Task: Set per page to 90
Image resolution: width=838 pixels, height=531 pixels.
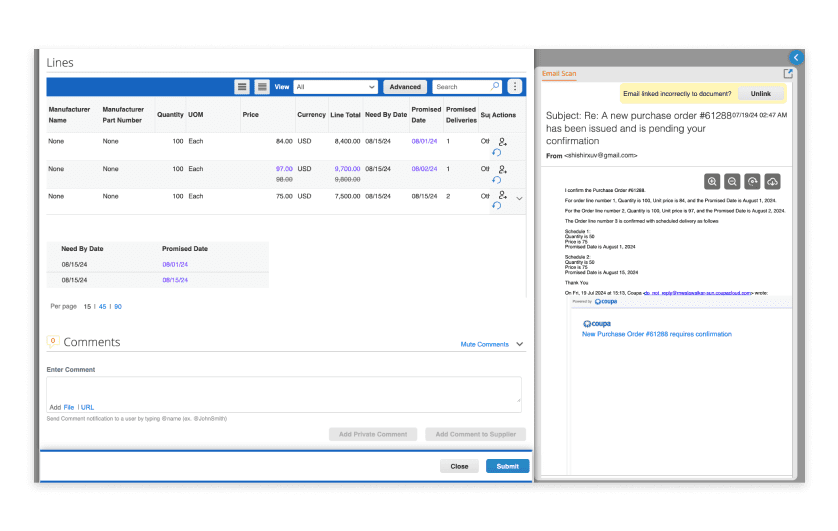Action: point(118,307)
